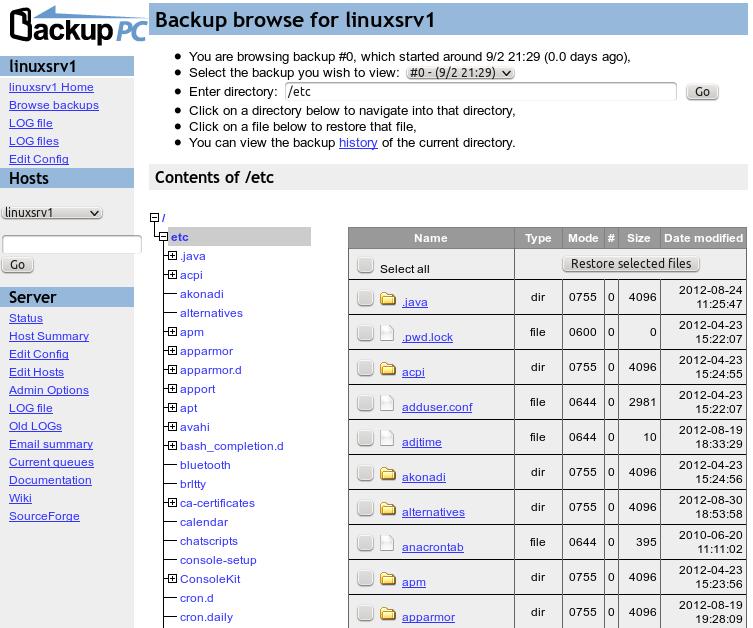Expand the avahi tree node
Viewport: 753px width, 628px height.
[x=172, y=426]
